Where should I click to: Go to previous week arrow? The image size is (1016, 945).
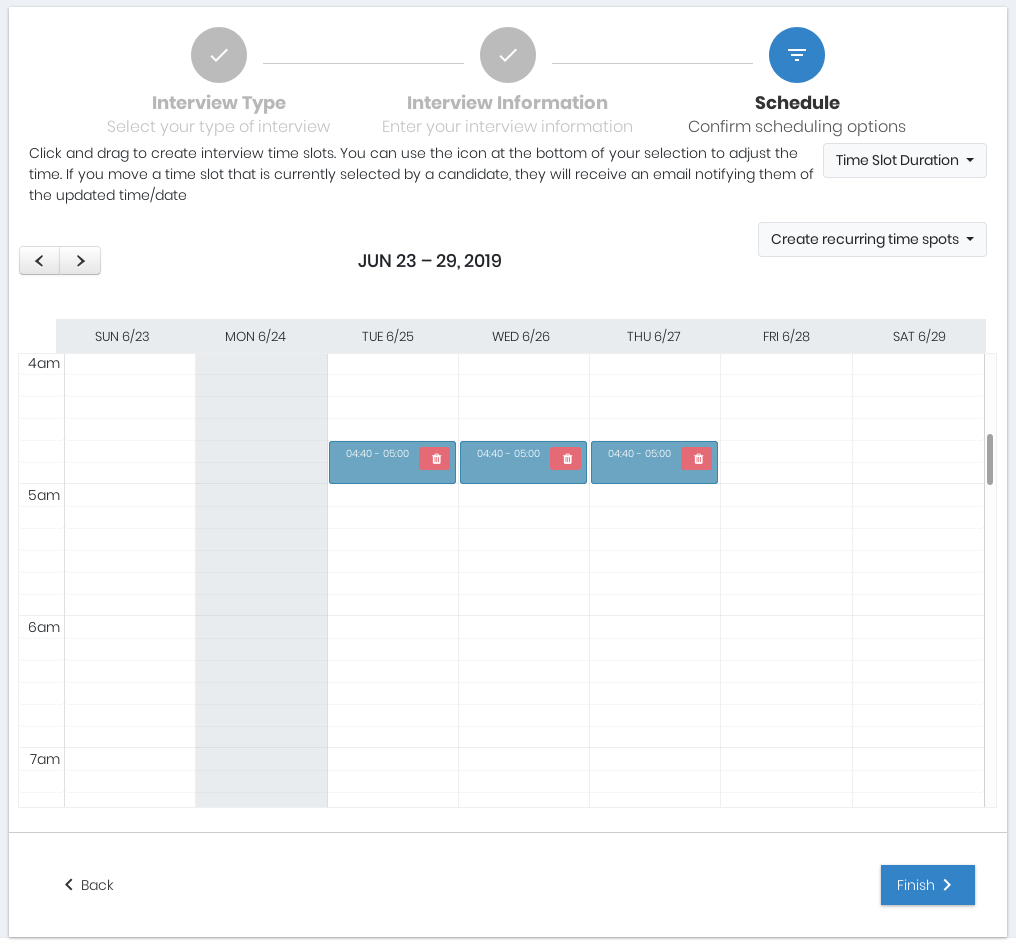40,261
